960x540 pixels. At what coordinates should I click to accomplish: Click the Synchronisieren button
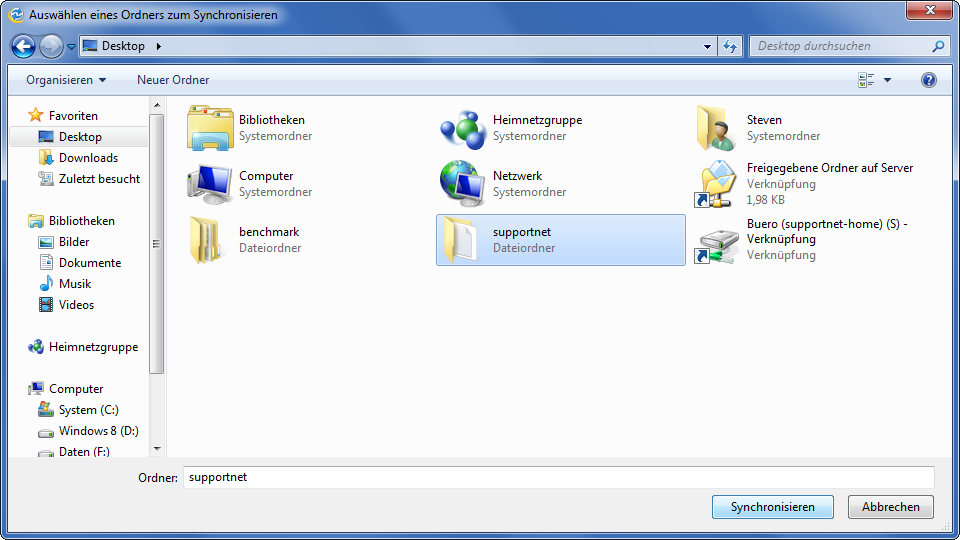coord(773,507)
